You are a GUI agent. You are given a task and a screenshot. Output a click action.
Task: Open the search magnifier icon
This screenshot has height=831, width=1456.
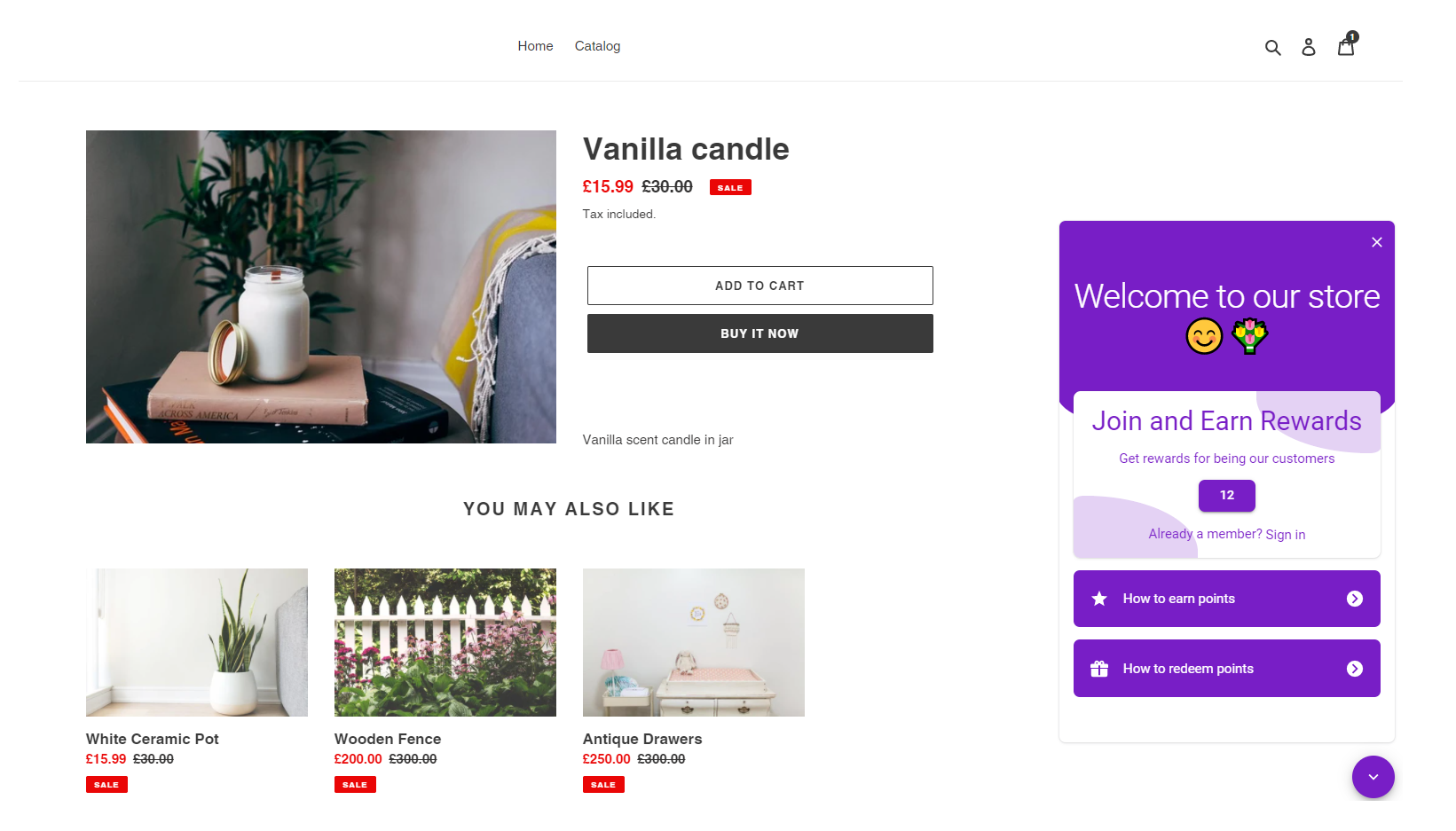click(1272, 48)
